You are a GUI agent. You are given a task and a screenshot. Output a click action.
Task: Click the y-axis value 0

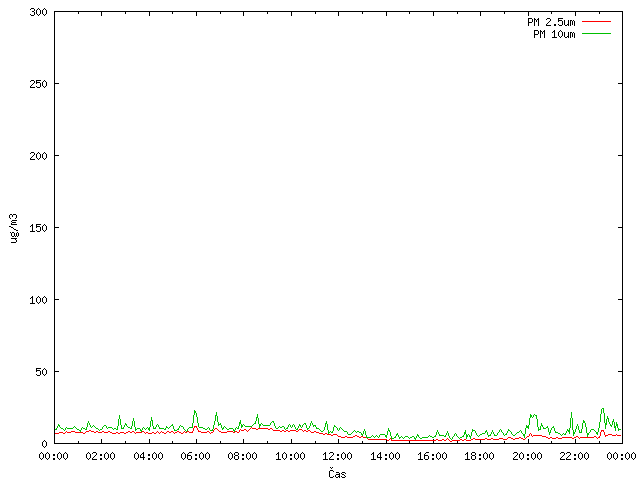point(44,444)
